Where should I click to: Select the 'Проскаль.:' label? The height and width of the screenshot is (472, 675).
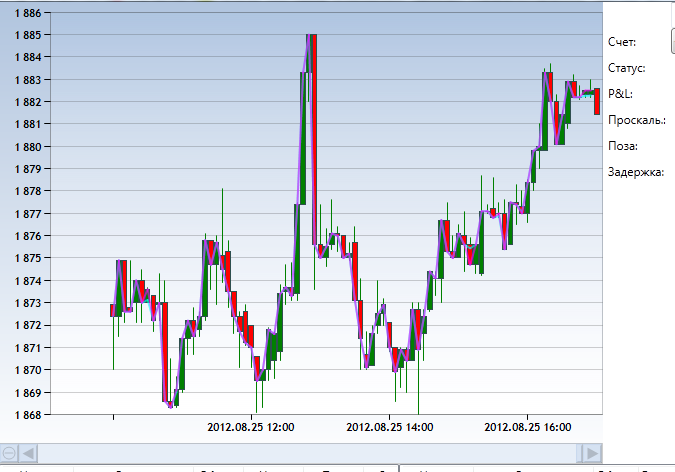coord(637,120)
